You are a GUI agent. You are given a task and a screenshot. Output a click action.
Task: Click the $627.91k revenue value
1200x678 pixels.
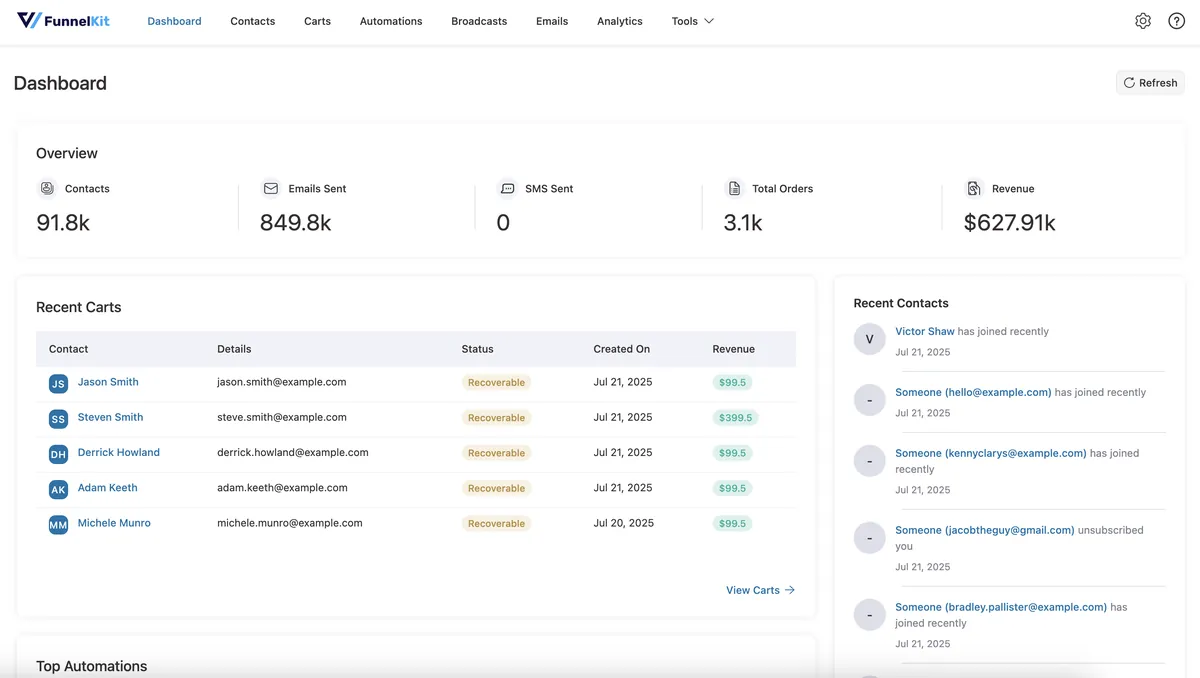coord(1010,223)
